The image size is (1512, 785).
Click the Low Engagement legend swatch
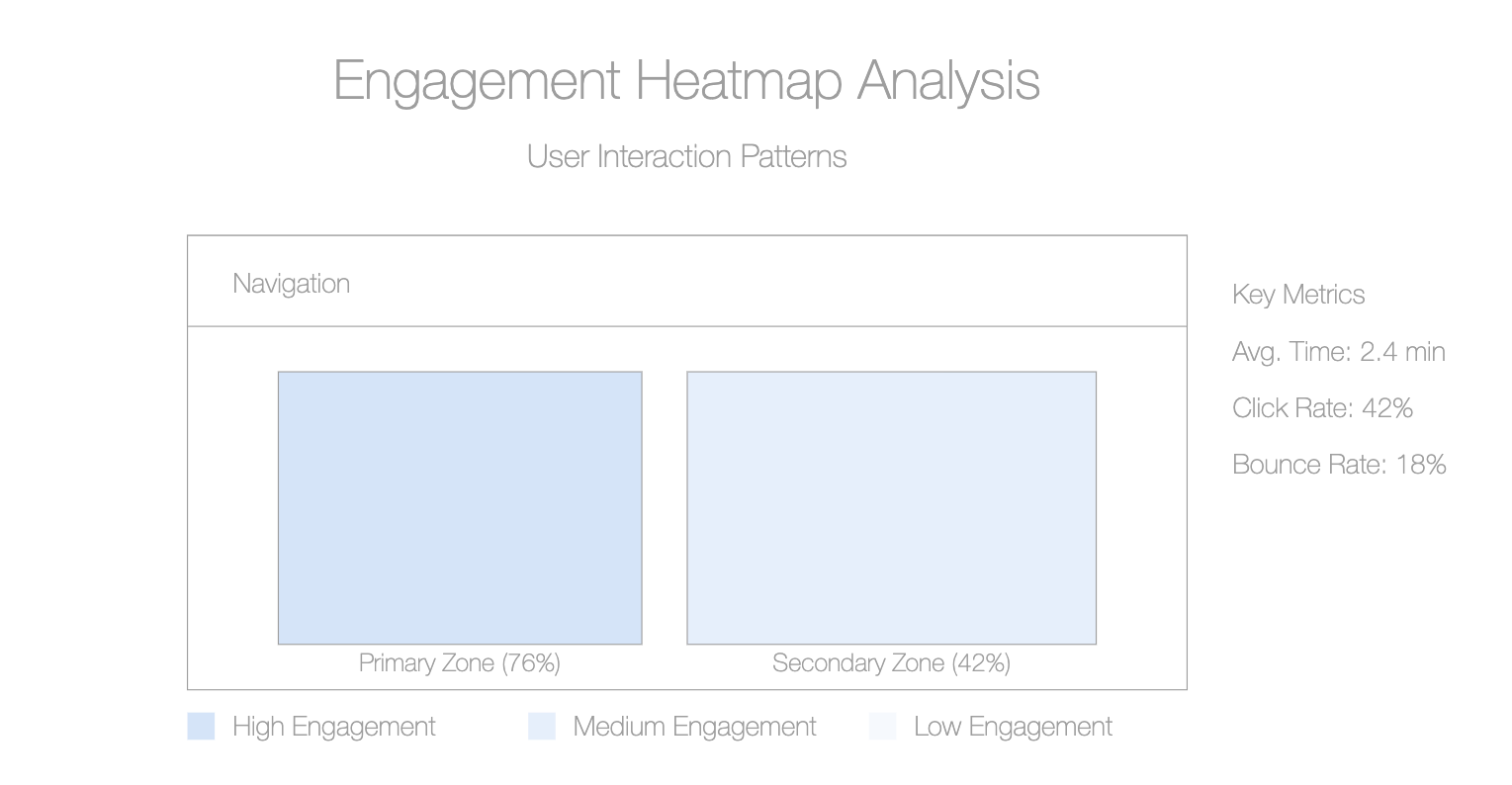tap(883, 727)
